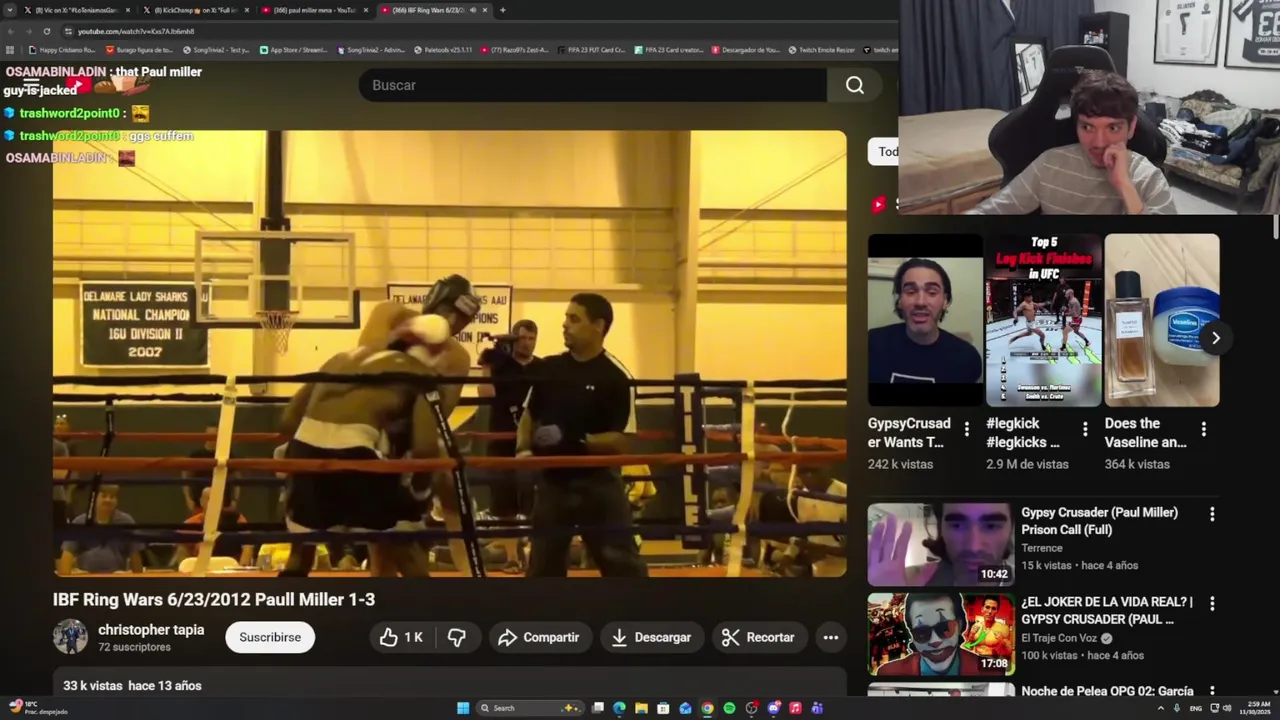Click Descargar download button
Viewport: 1280px width, 720px height.
[651, 637]
